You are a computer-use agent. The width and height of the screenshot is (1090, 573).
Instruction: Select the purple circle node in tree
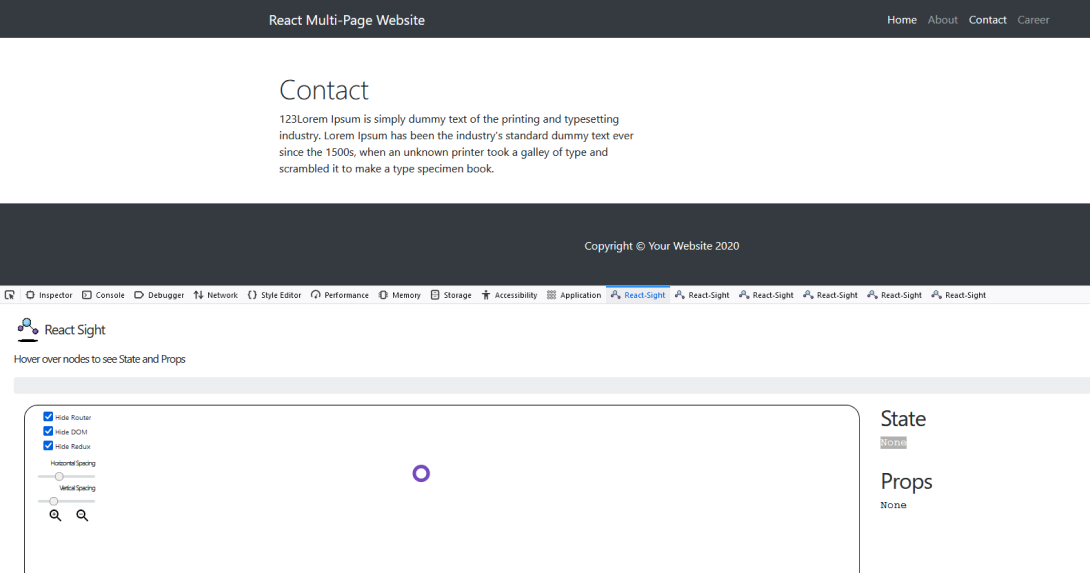(421, 473)
